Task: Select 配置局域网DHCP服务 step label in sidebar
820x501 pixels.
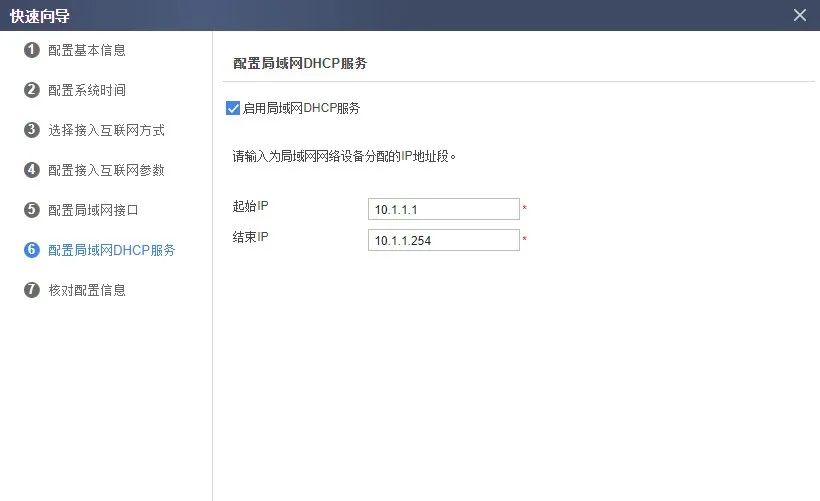Action: (112, 250)
